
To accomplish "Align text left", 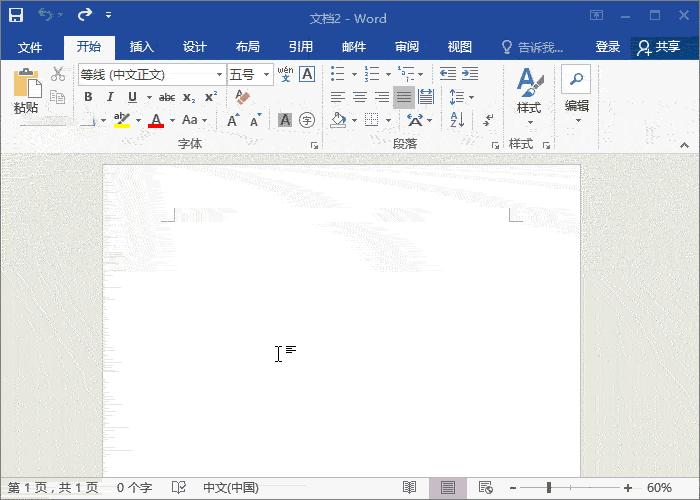I will coord(338,97).
